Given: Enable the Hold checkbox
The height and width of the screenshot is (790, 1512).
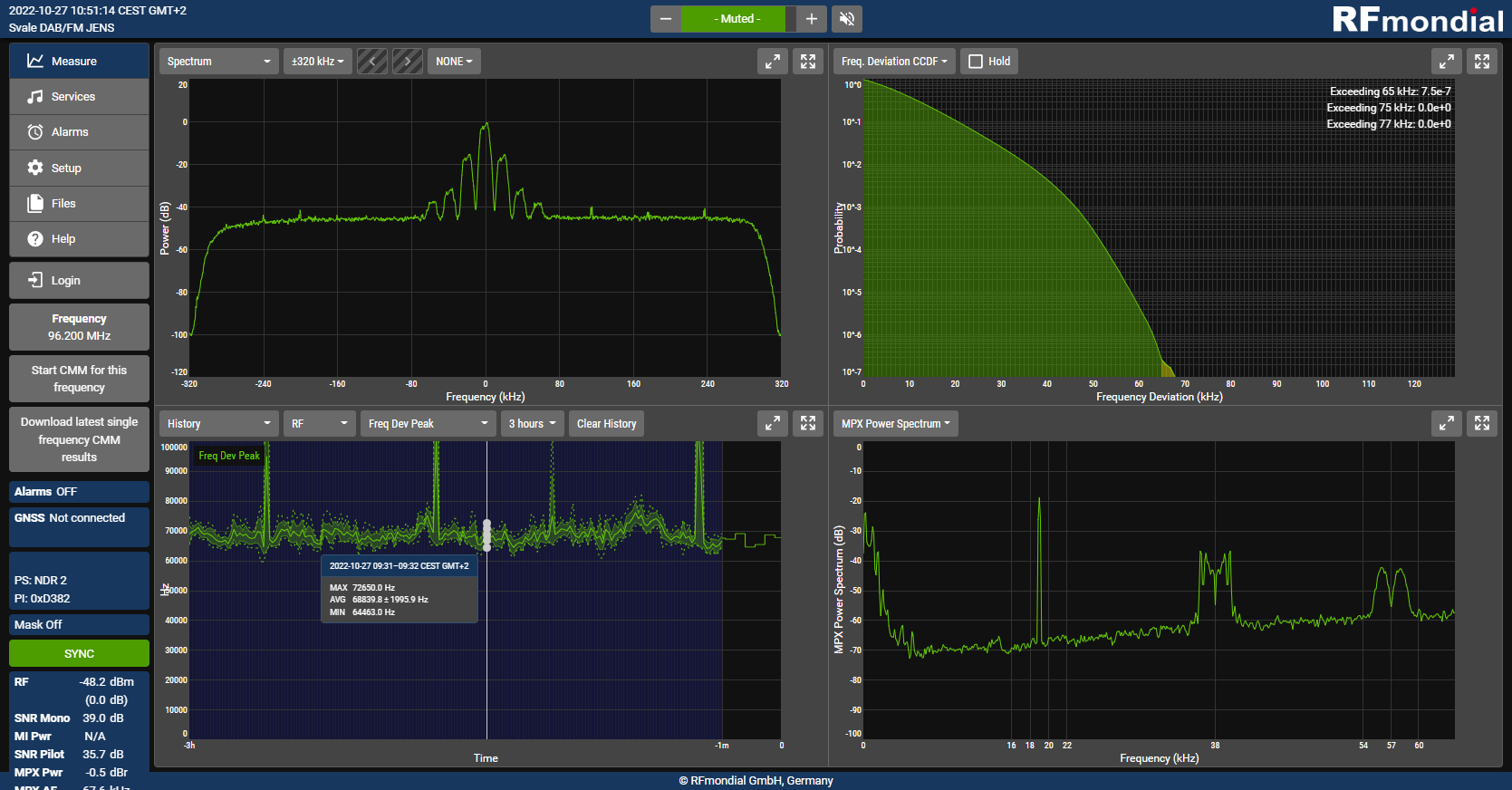Looking at the screenshot, I should (x=977, y=62).
